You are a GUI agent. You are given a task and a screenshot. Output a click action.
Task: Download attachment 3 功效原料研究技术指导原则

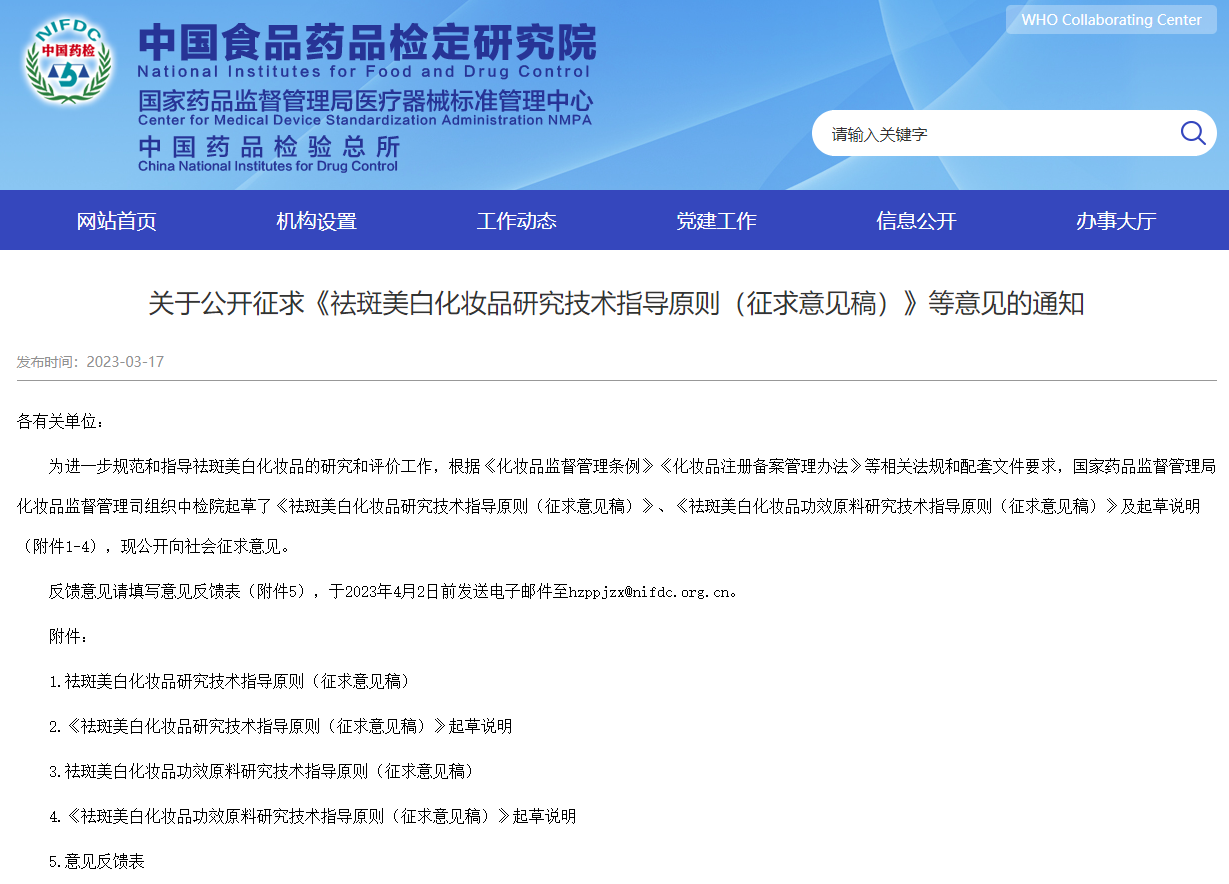point(262,771)
